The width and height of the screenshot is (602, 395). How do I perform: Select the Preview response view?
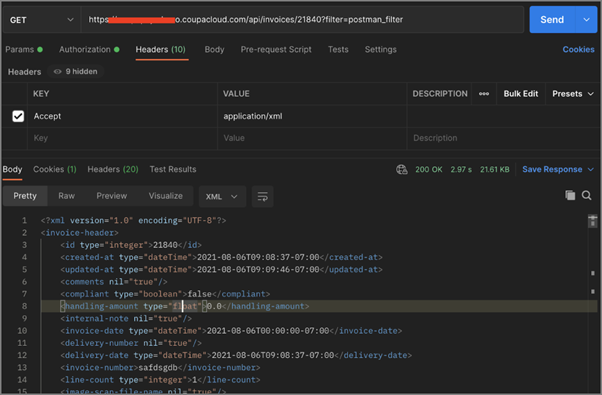[111, 196]
